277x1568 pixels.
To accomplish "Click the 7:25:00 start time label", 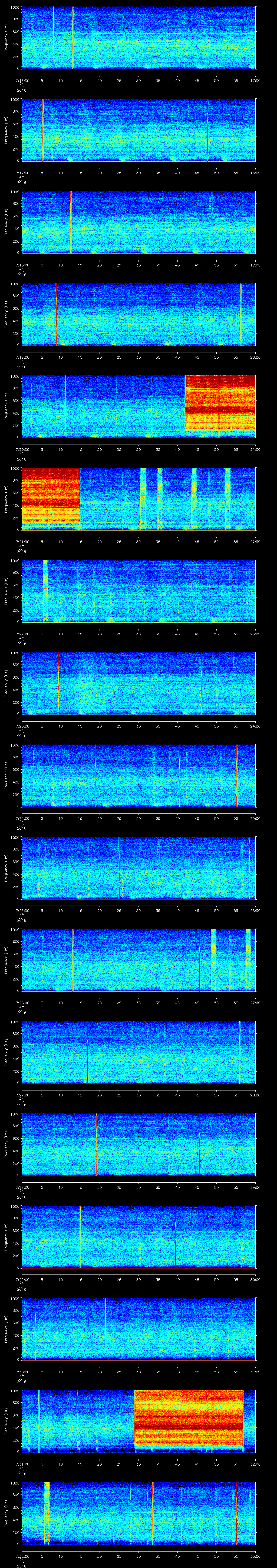I will click(x=22, y=910).
